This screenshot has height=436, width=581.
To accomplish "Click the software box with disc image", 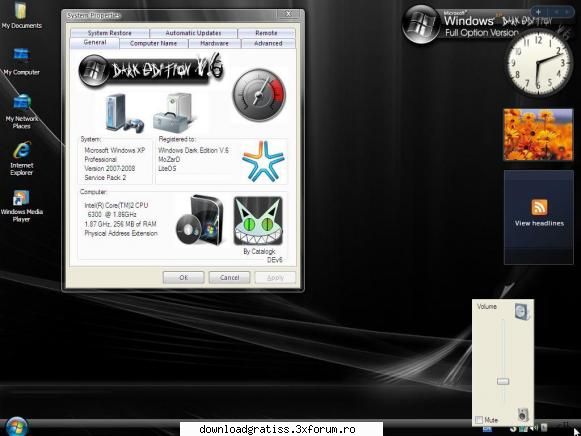I will [200, 220].
